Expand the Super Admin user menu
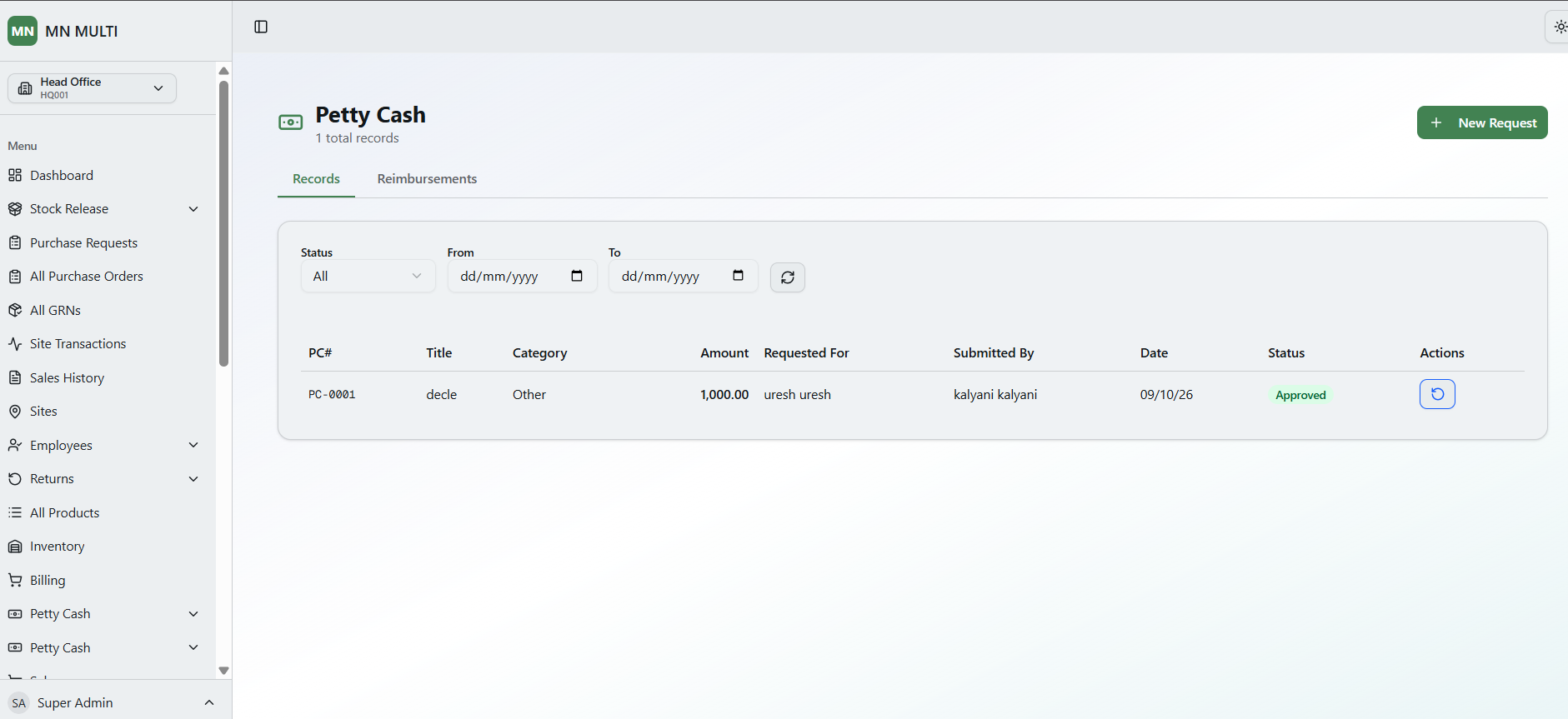Viewport: 1568px width, 719px height. coord(209,703)
